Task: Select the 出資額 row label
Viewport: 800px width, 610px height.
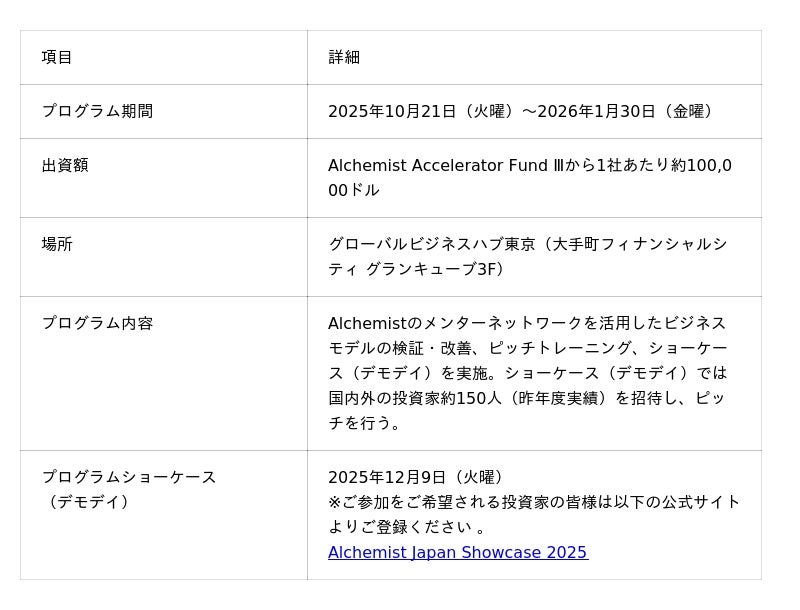Action: click(65, 165)
